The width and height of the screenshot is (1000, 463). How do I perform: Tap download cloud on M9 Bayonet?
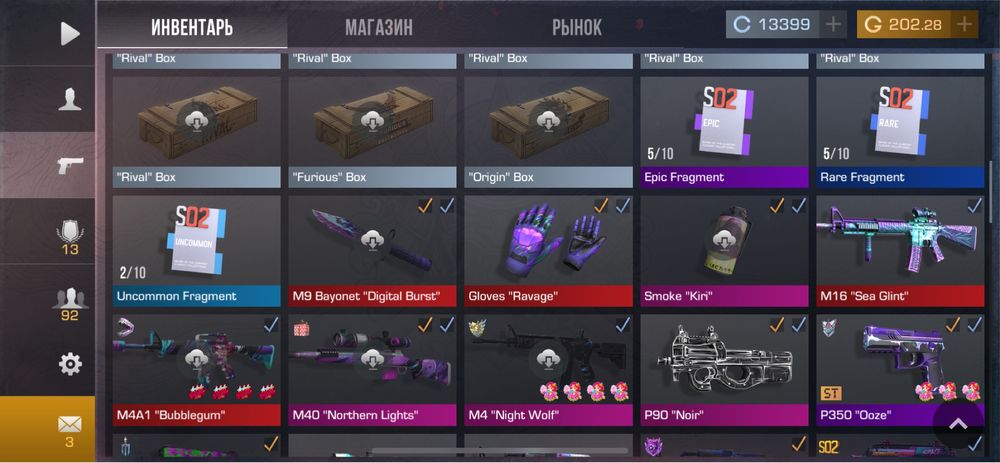tap(372, 241)
